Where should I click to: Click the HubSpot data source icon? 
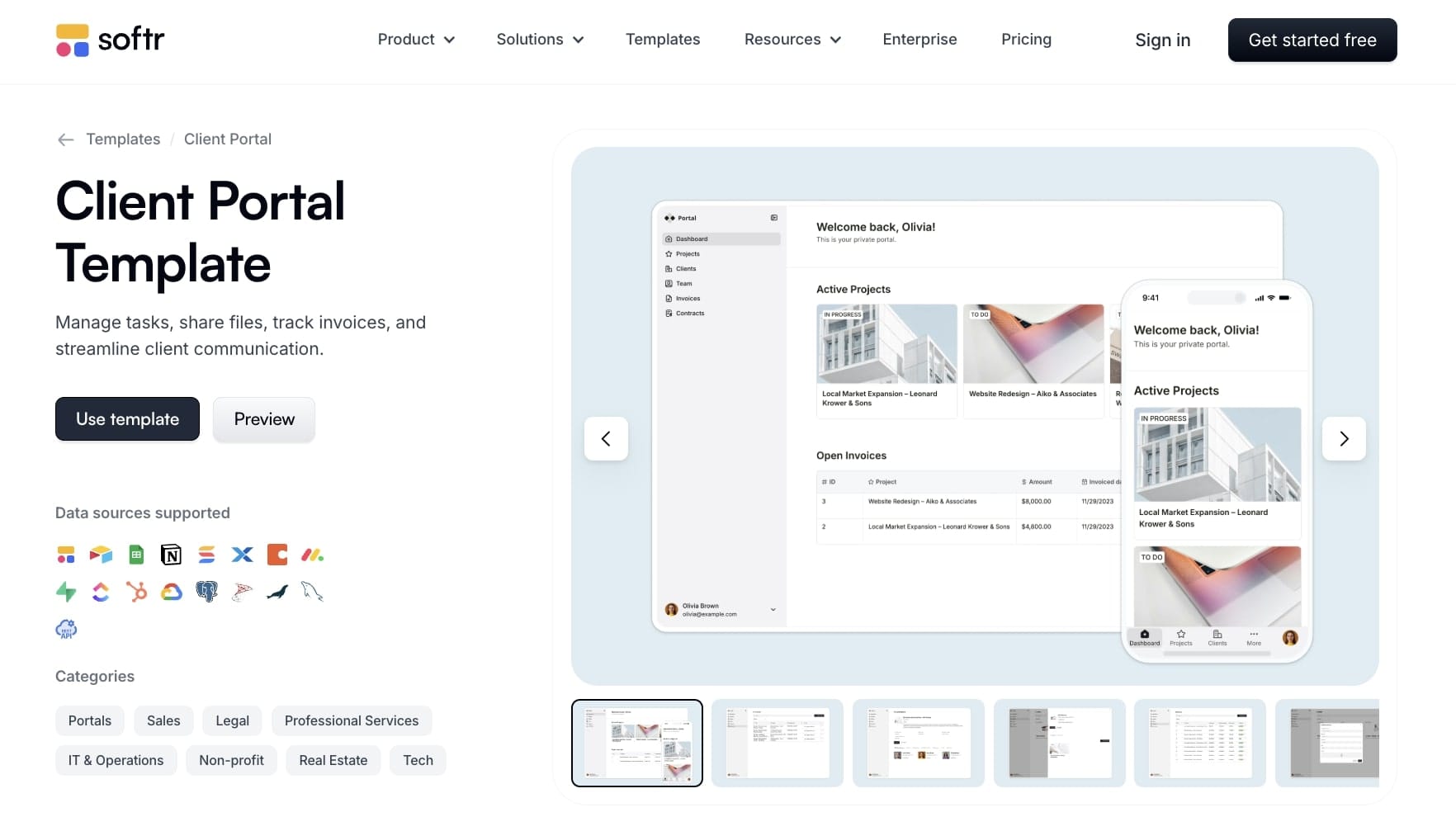[x=135, y=592]
